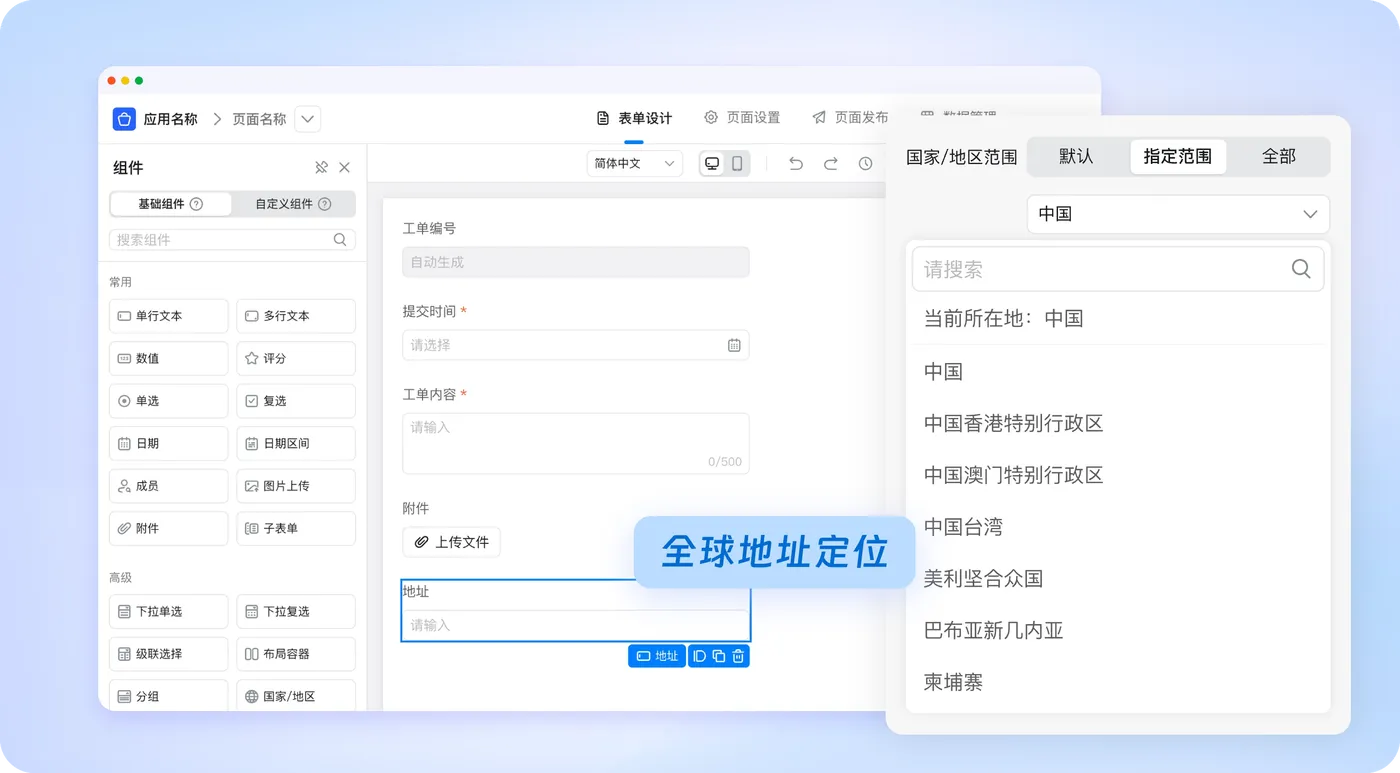Viewport: 1400px width, 773px height.
Task: Add the 下拉复选 component
Action: point(296,611)
